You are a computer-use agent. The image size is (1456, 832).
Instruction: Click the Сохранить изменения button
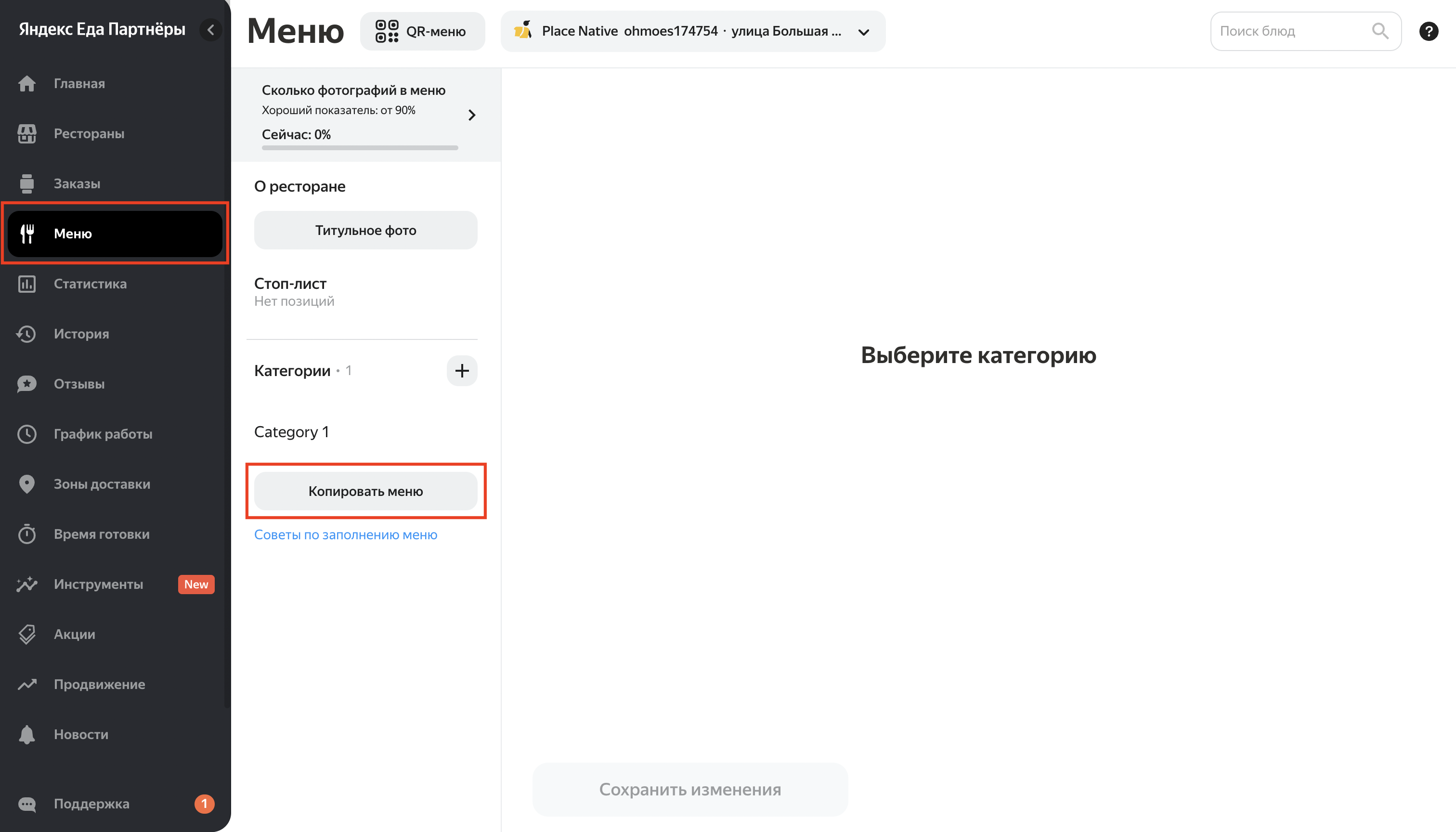pos(689,790)
